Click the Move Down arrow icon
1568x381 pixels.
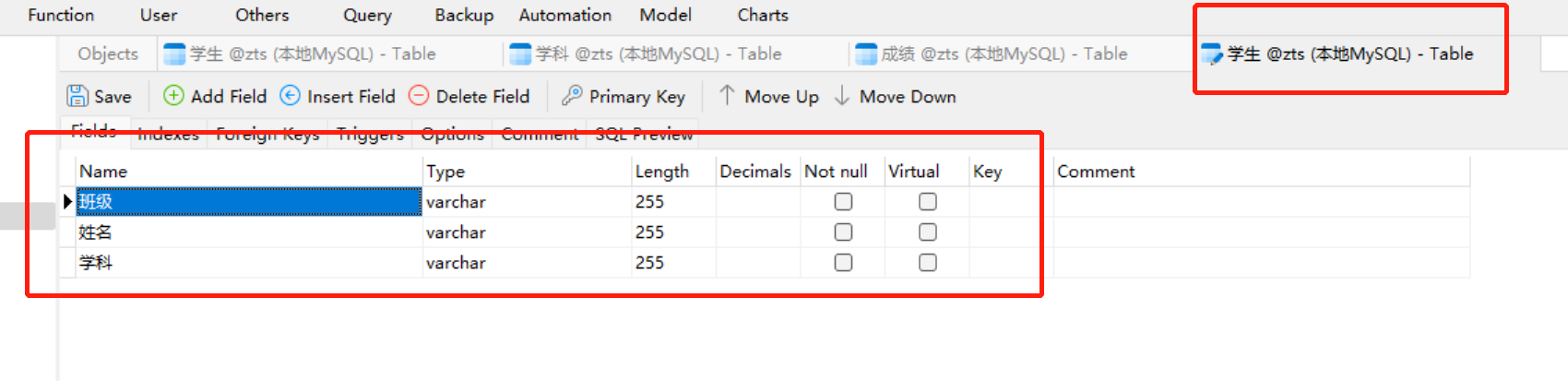point(841,95)
